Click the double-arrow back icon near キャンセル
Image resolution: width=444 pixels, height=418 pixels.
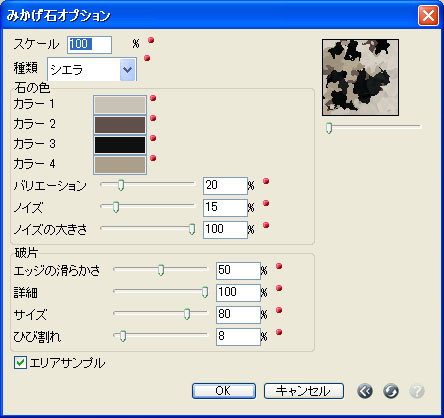365,391
